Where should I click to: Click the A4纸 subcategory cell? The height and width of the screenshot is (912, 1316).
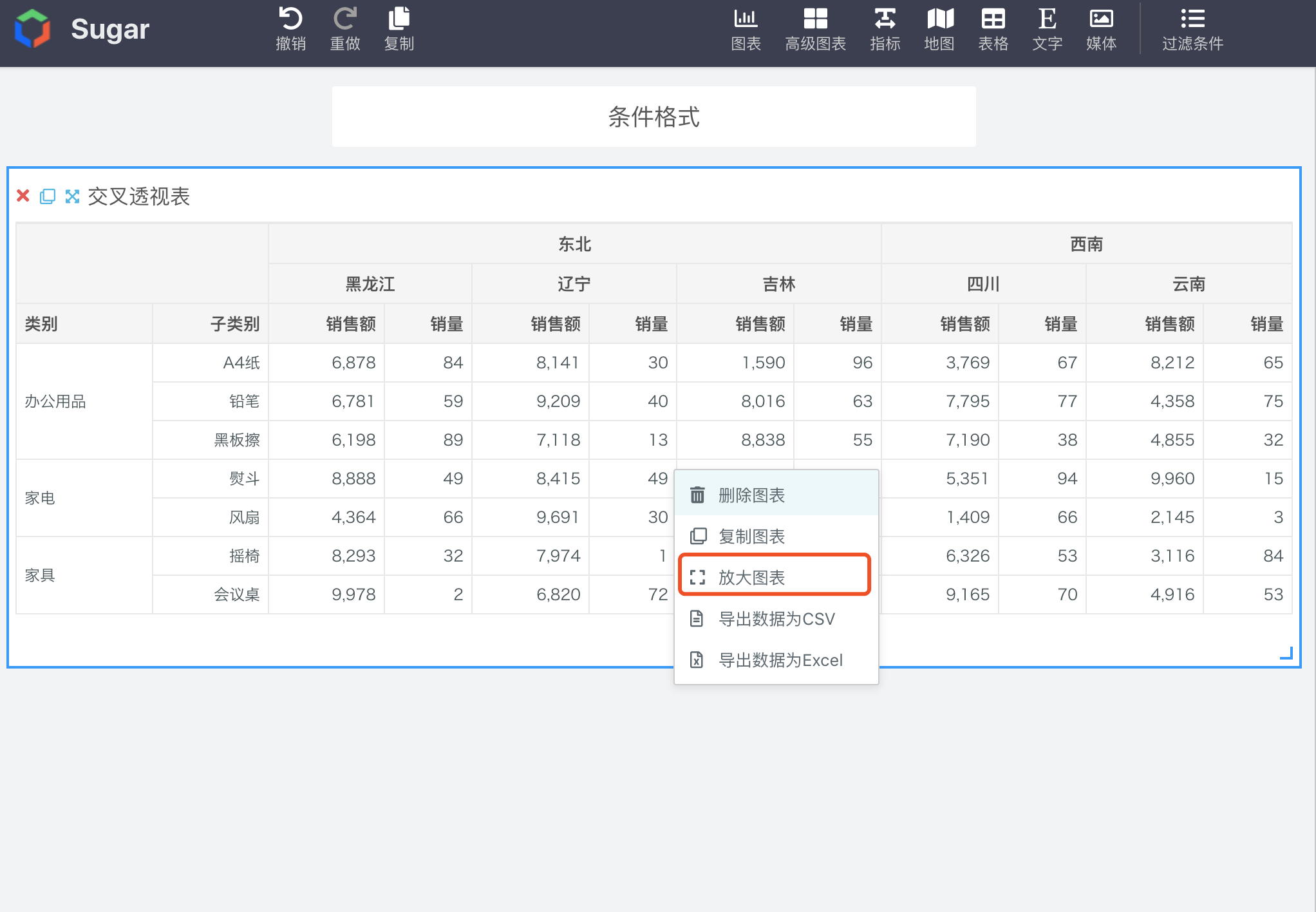tap(211, 363)
